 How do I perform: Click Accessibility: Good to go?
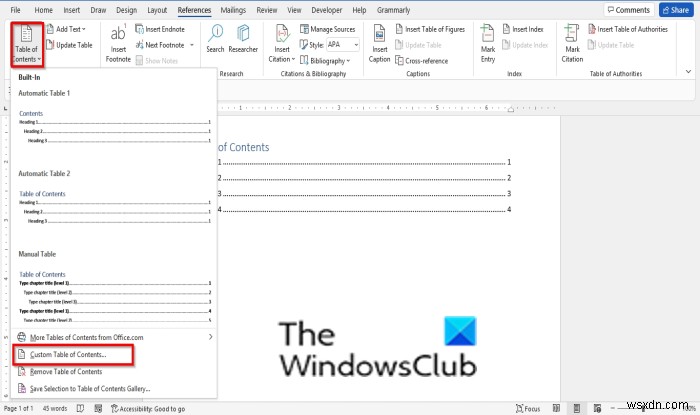(148, 408)
